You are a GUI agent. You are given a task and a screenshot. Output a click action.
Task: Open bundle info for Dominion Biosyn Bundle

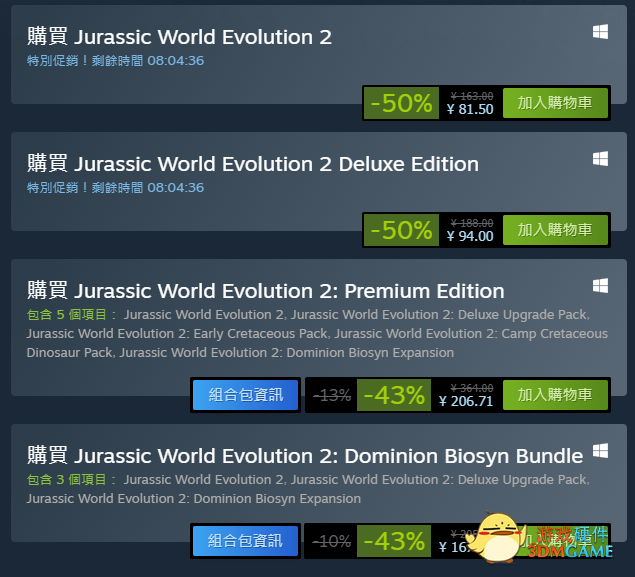tap(245, 541)
